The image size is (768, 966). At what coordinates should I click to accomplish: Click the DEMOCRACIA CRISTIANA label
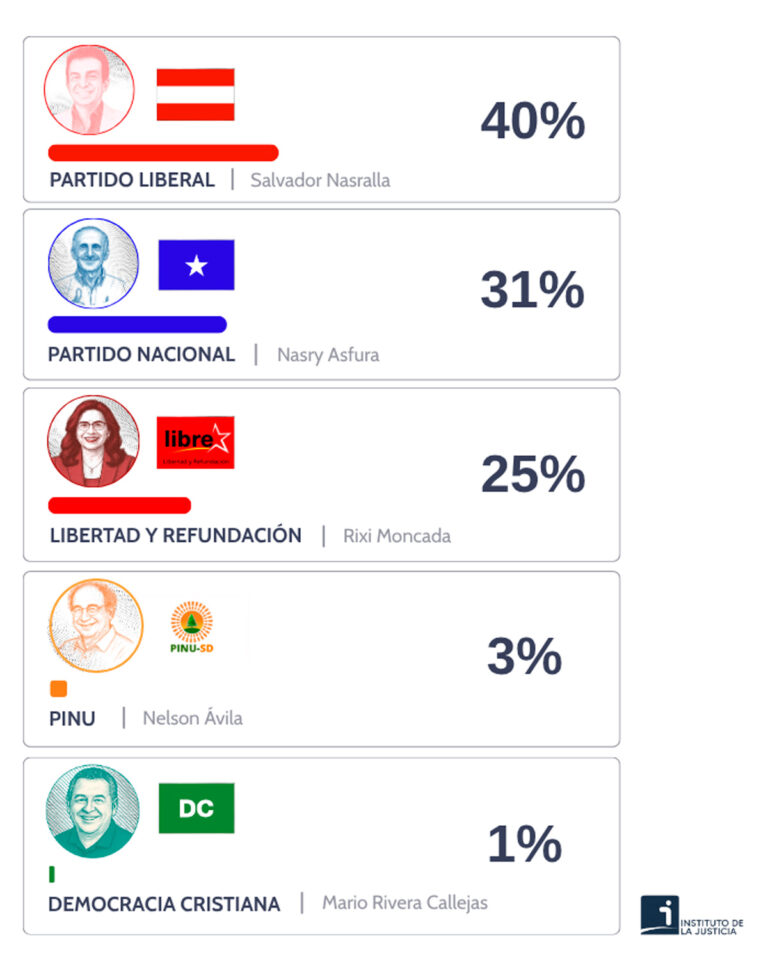[164, 904]
